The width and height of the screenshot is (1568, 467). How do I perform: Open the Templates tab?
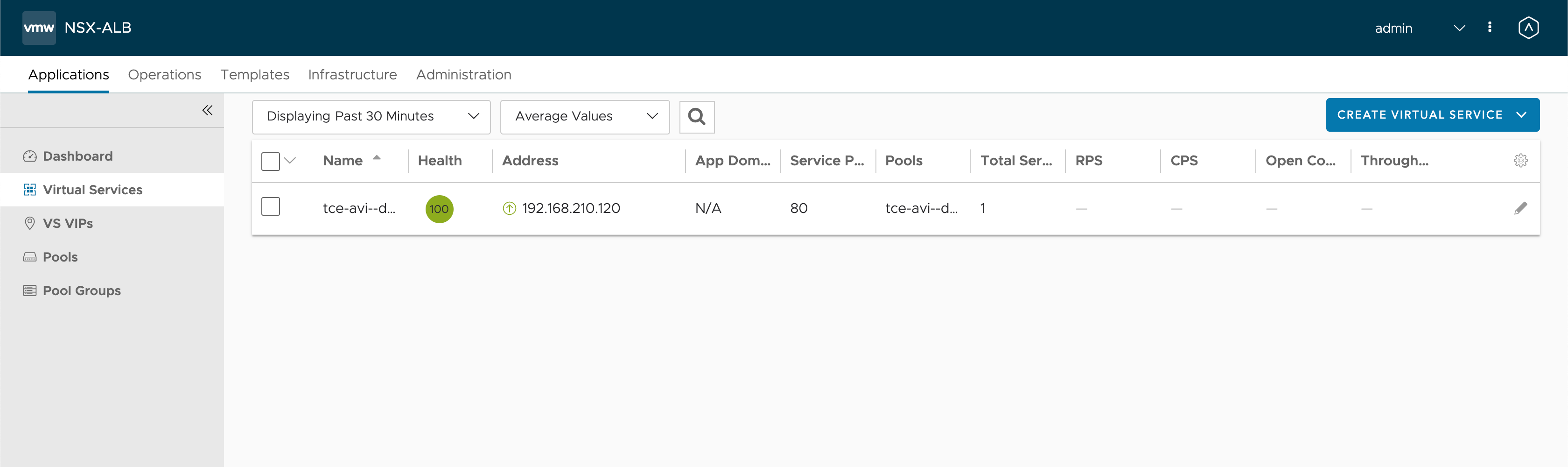(255, 75)
